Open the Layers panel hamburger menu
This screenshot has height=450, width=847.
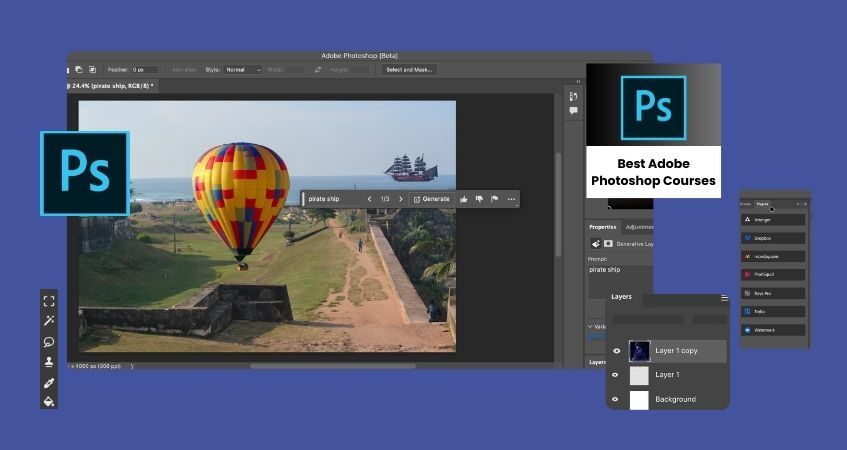[724, 298]
